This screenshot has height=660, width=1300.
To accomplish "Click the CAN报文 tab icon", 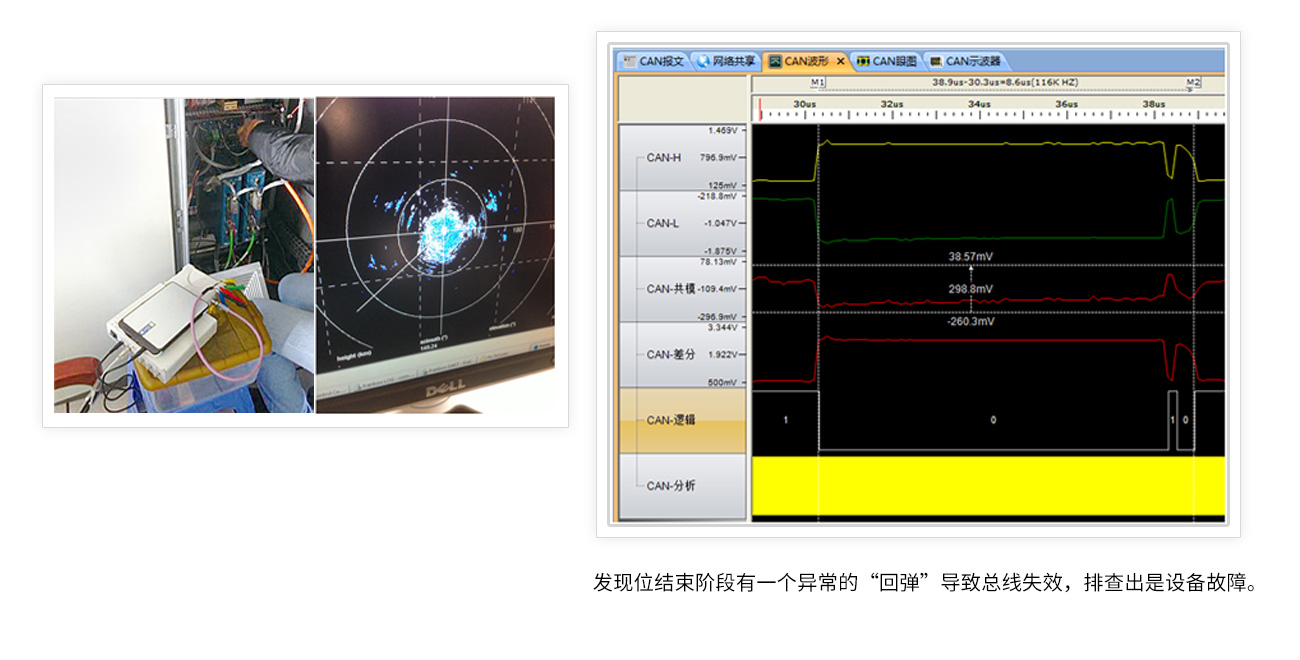I will coord(630,61).
